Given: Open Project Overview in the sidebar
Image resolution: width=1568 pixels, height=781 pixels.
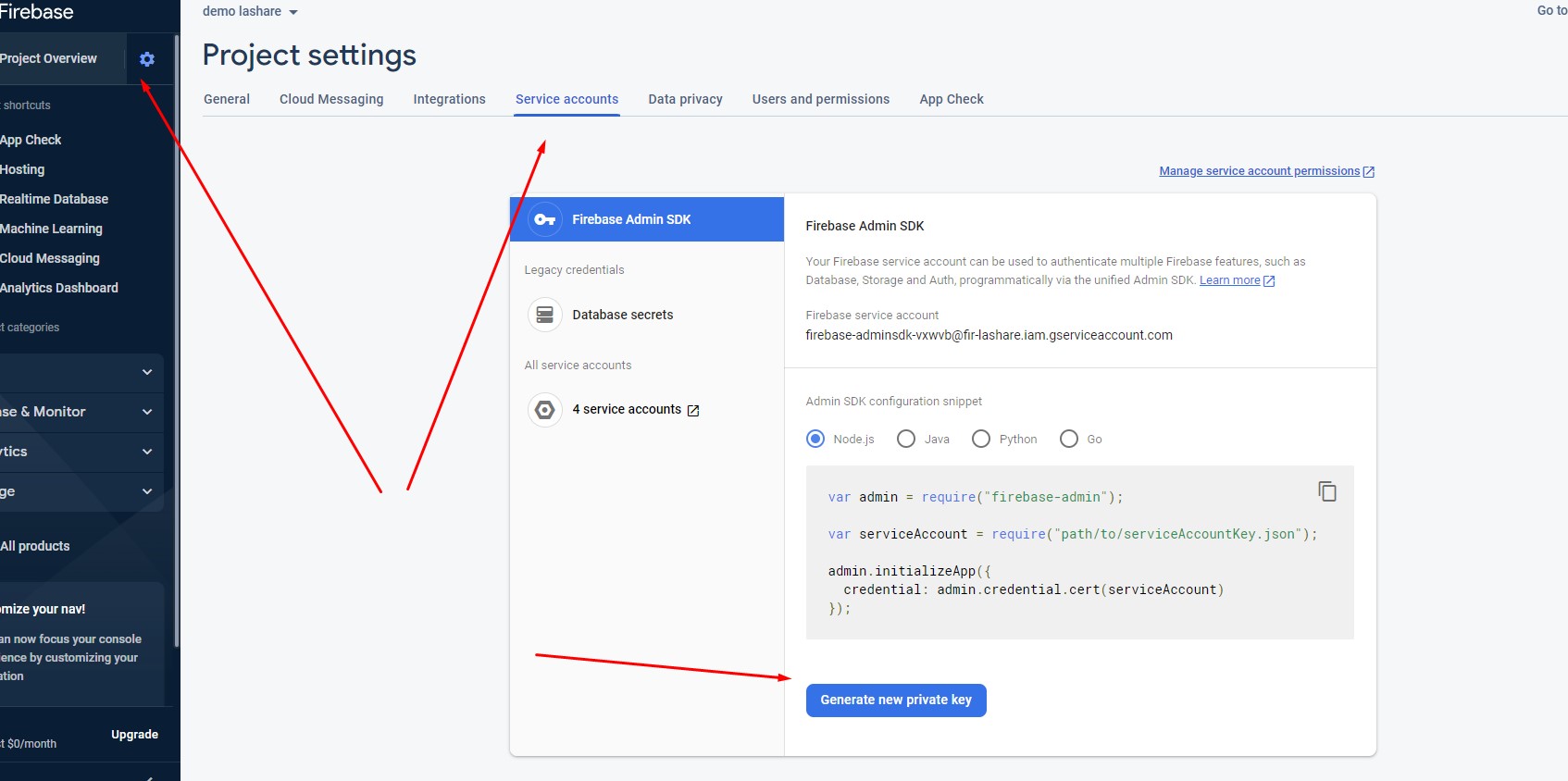Looking at the screenshot, I should 48,58.
